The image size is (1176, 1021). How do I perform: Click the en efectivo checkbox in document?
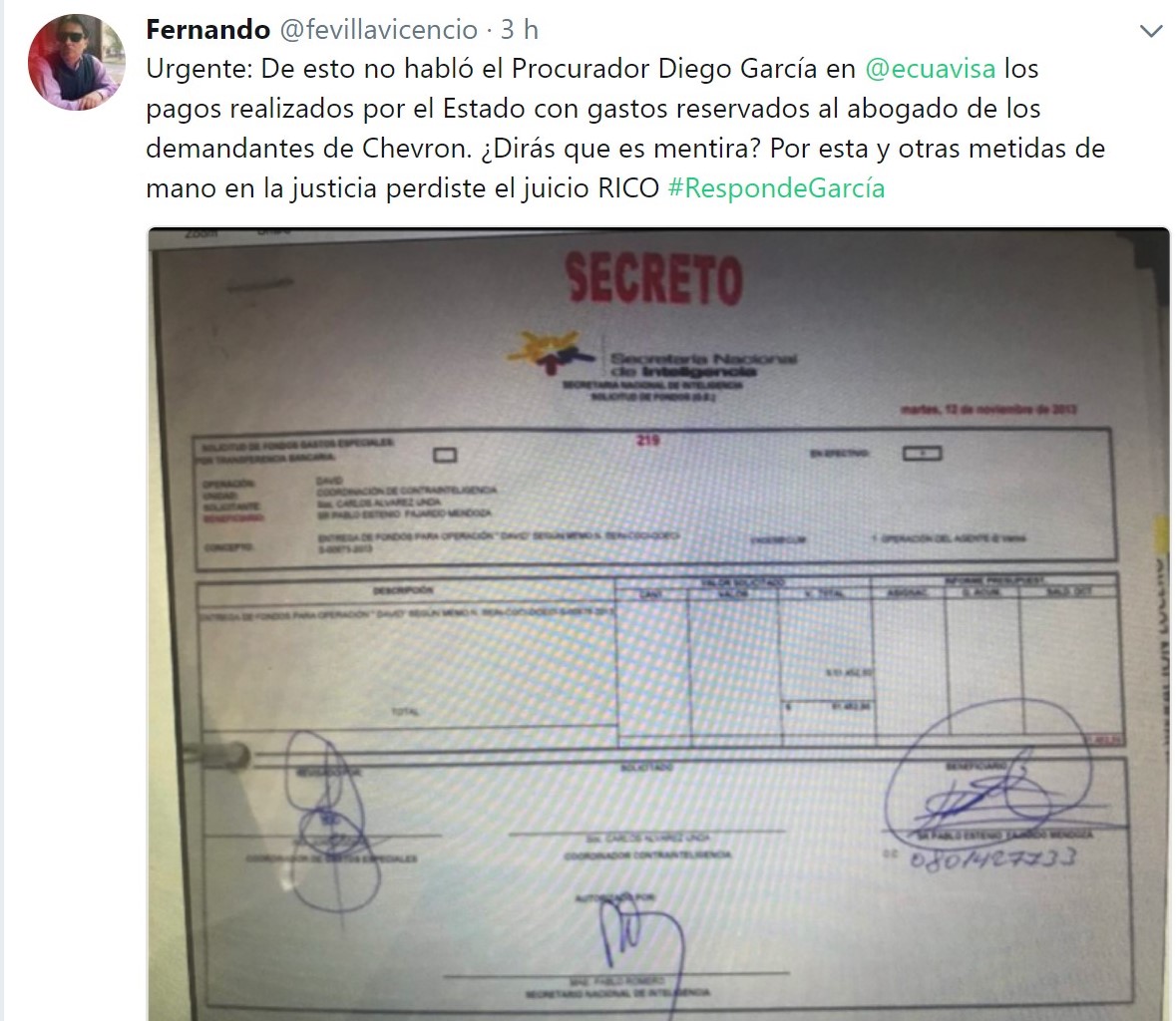pyautogui.click(x=922, y=454)
